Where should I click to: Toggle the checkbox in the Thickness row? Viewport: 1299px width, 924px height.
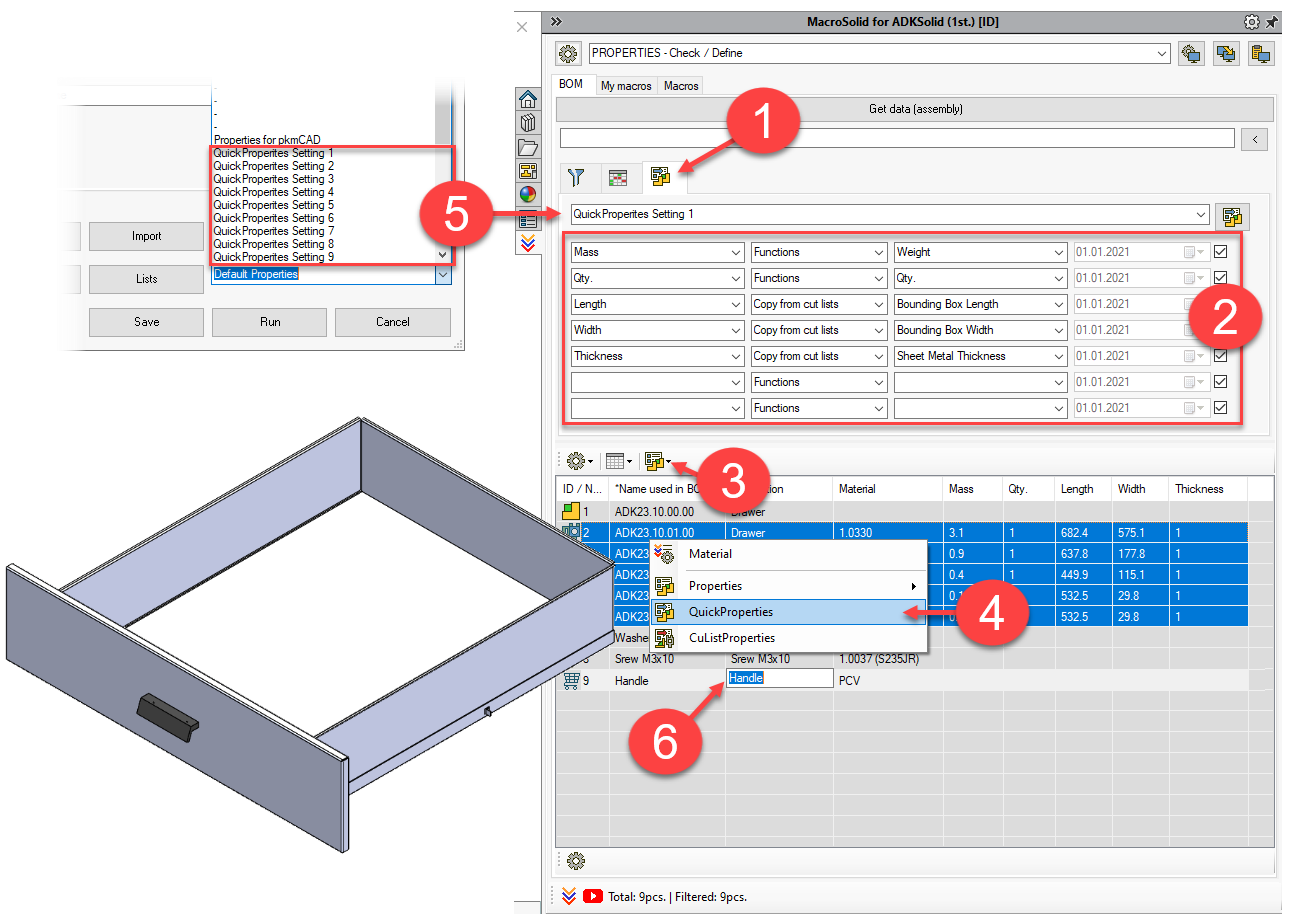click(x=1220, y=356)
